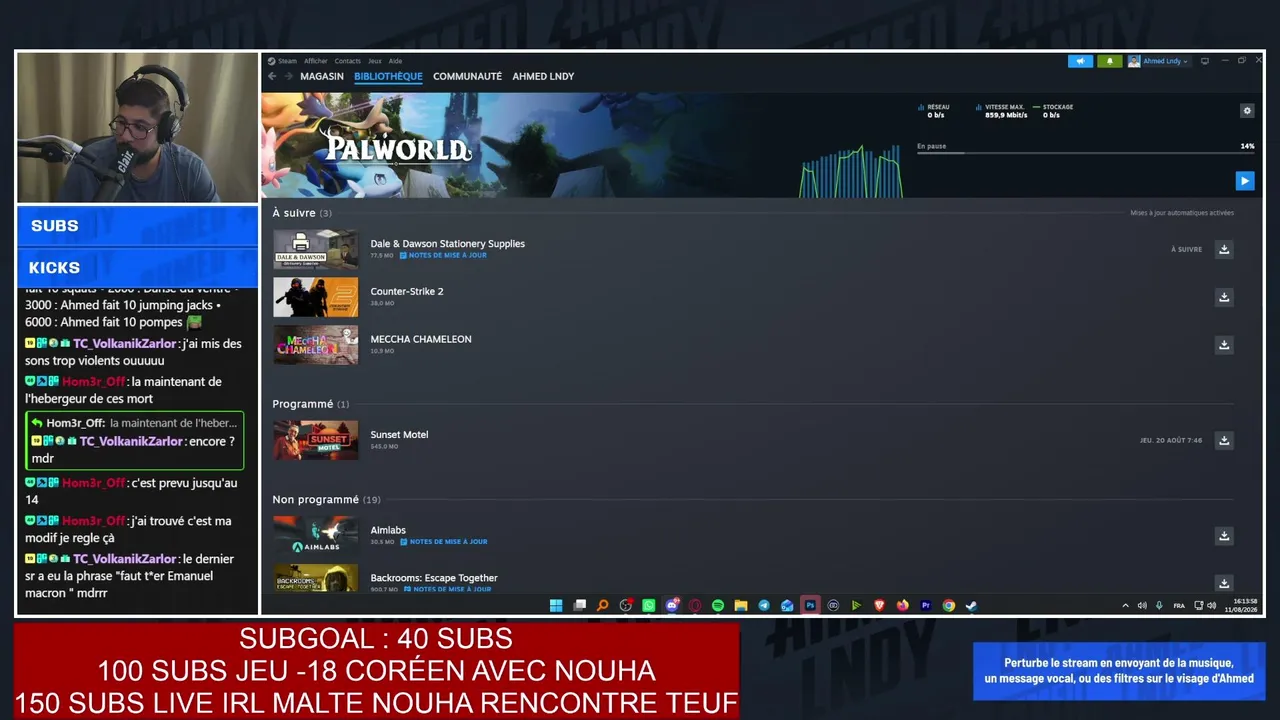Open WhatsApp from the taskbar
1280x720 pixels.
pos(649,605)
